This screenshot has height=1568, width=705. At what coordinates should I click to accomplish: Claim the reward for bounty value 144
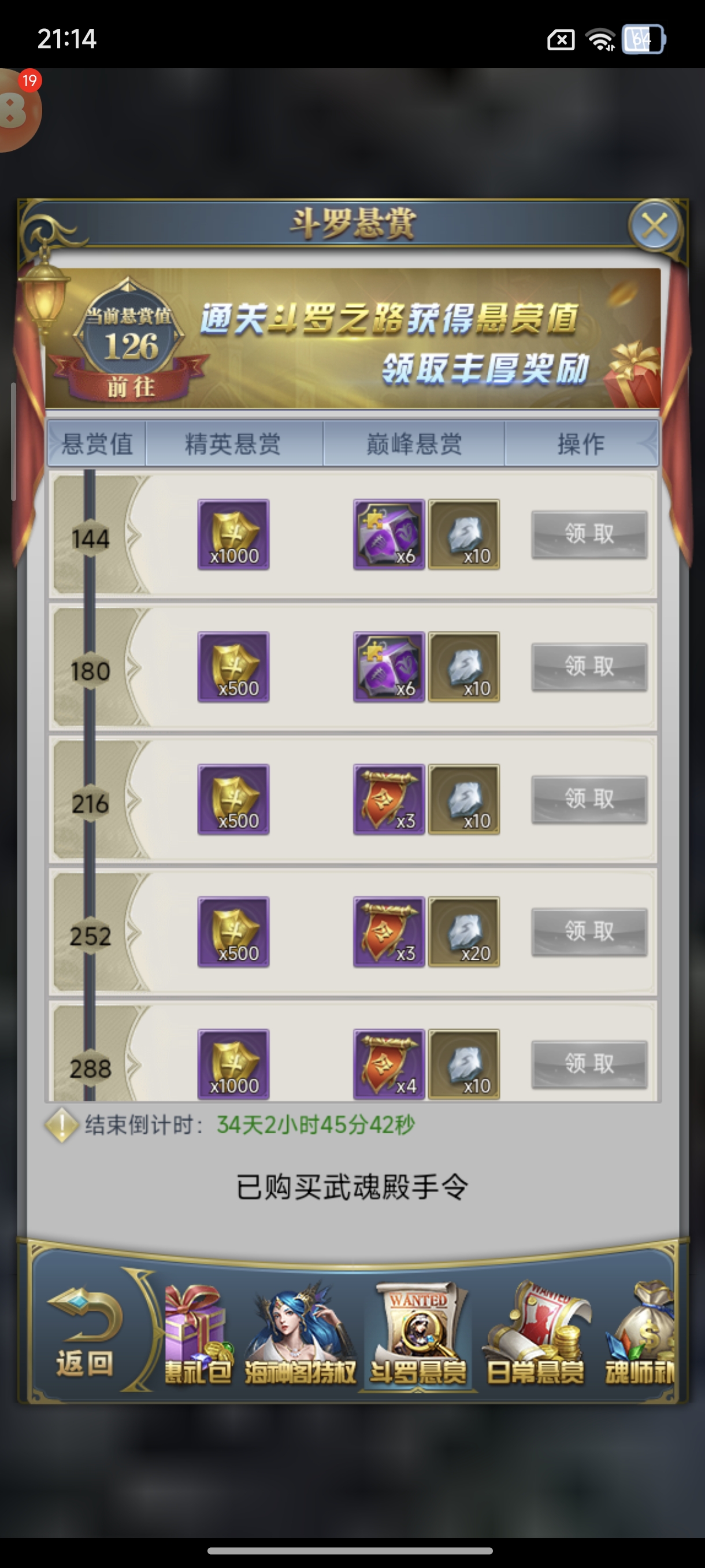tap(589, 534)
